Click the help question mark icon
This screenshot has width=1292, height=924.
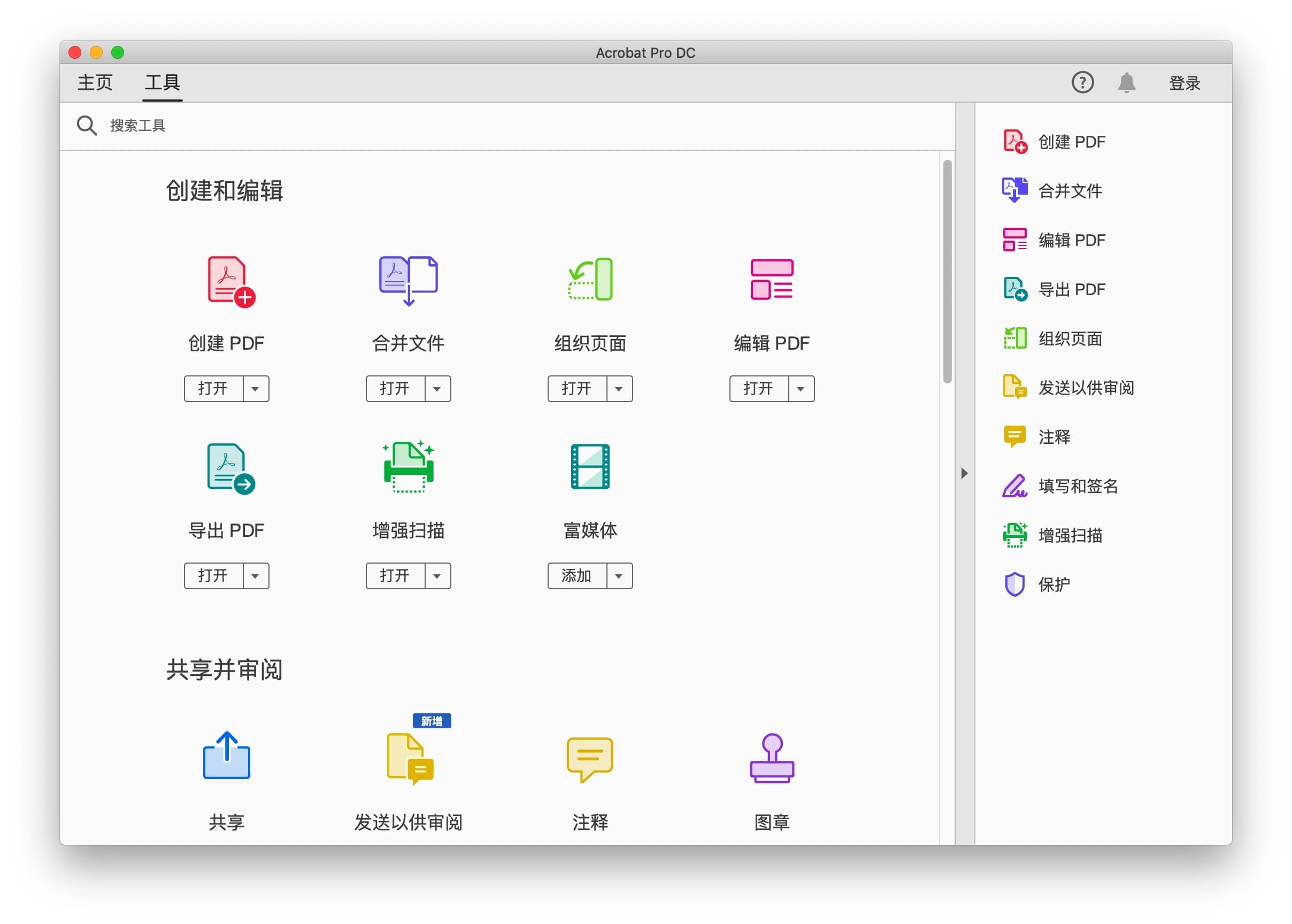pos(1082,82)
